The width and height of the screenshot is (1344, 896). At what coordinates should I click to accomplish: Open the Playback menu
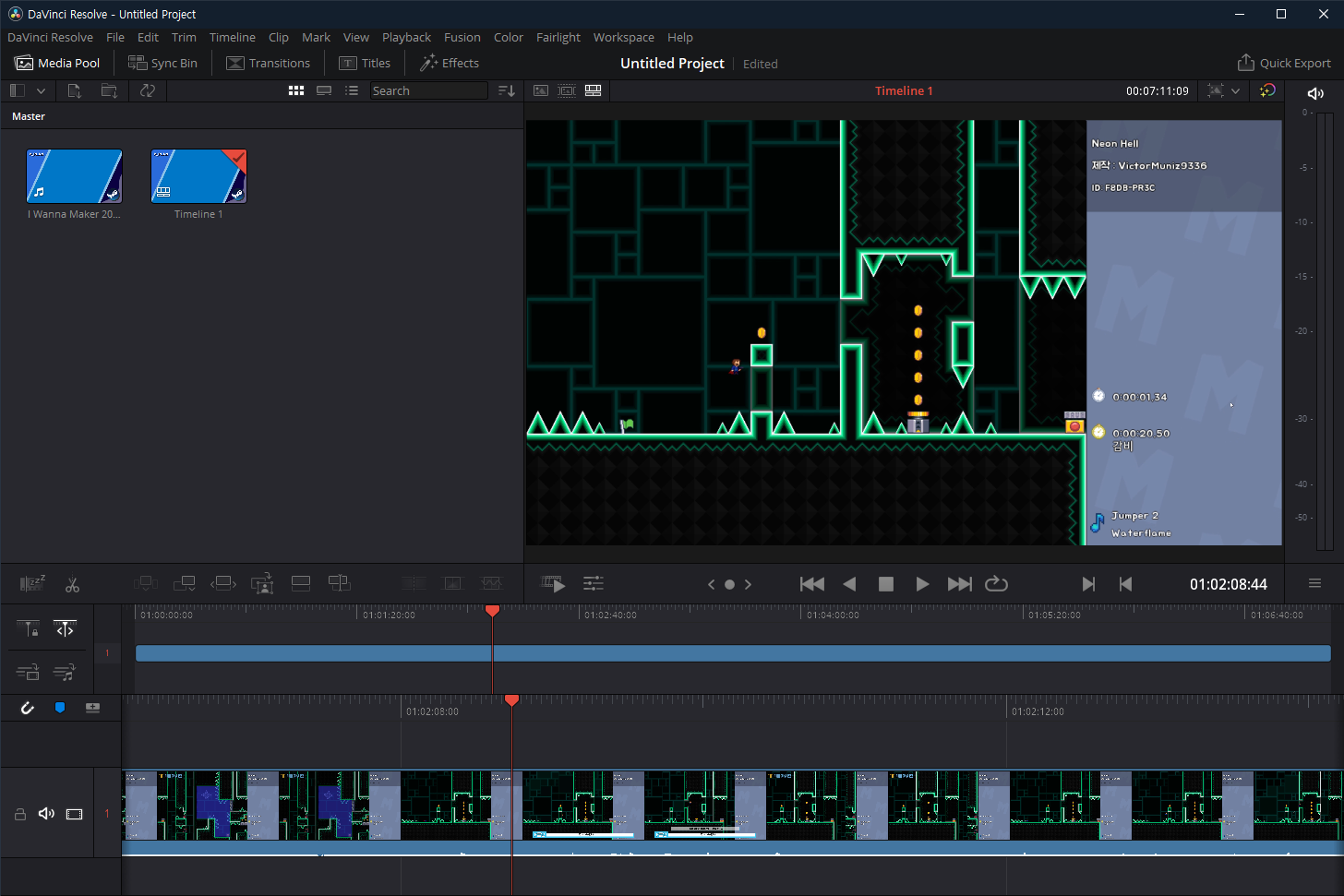coord(406,37)
